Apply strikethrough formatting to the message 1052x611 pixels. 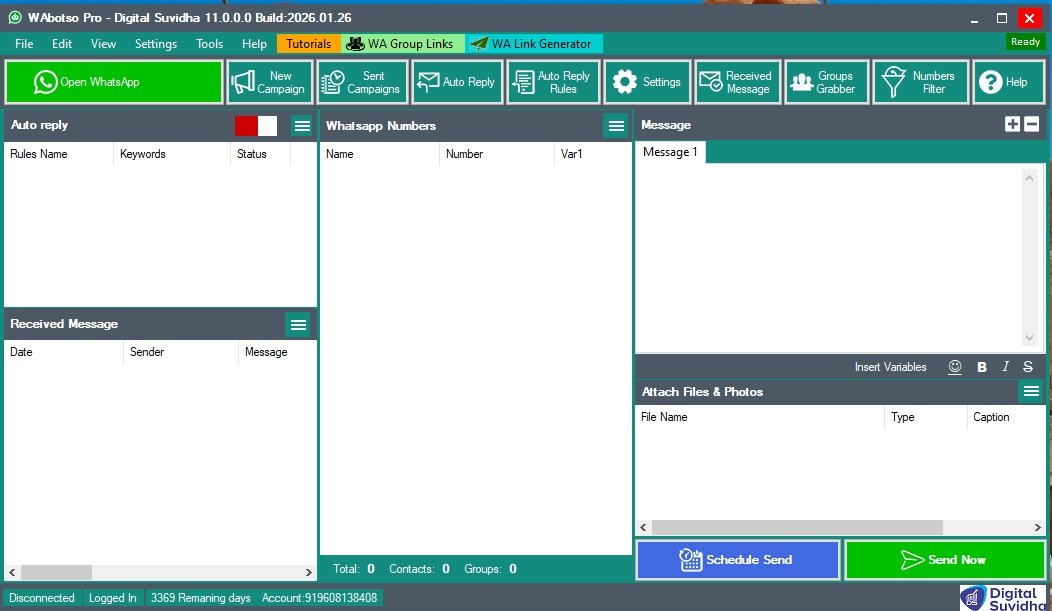pyautogui.click(x=1028, y=367)
